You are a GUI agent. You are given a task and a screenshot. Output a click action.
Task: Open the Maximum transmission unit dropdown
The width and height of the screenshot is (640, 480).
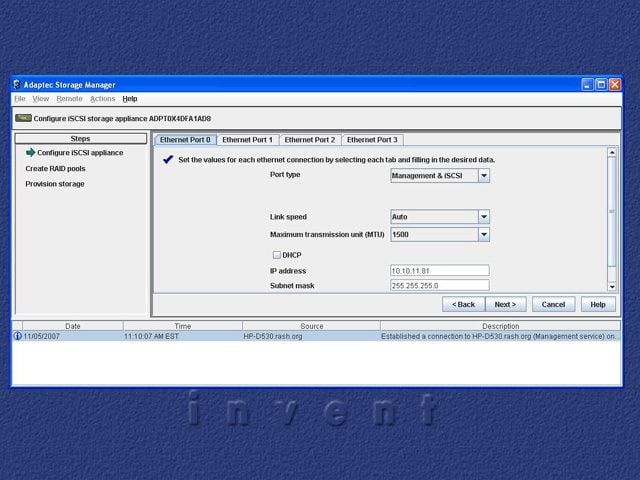coord(484,235)
